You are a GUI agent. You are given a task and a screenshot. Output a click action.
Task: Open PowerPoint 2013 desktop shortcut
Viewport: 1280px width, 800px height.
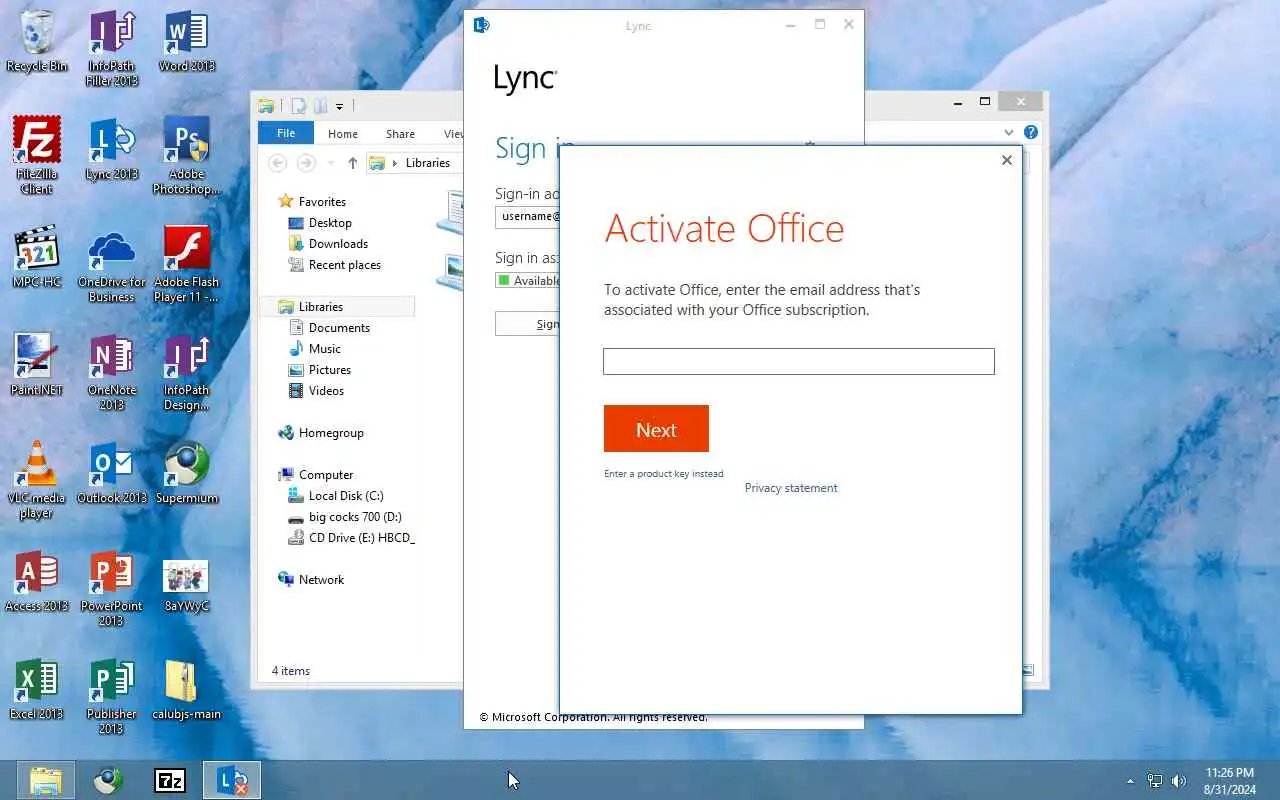pos(111,587)
